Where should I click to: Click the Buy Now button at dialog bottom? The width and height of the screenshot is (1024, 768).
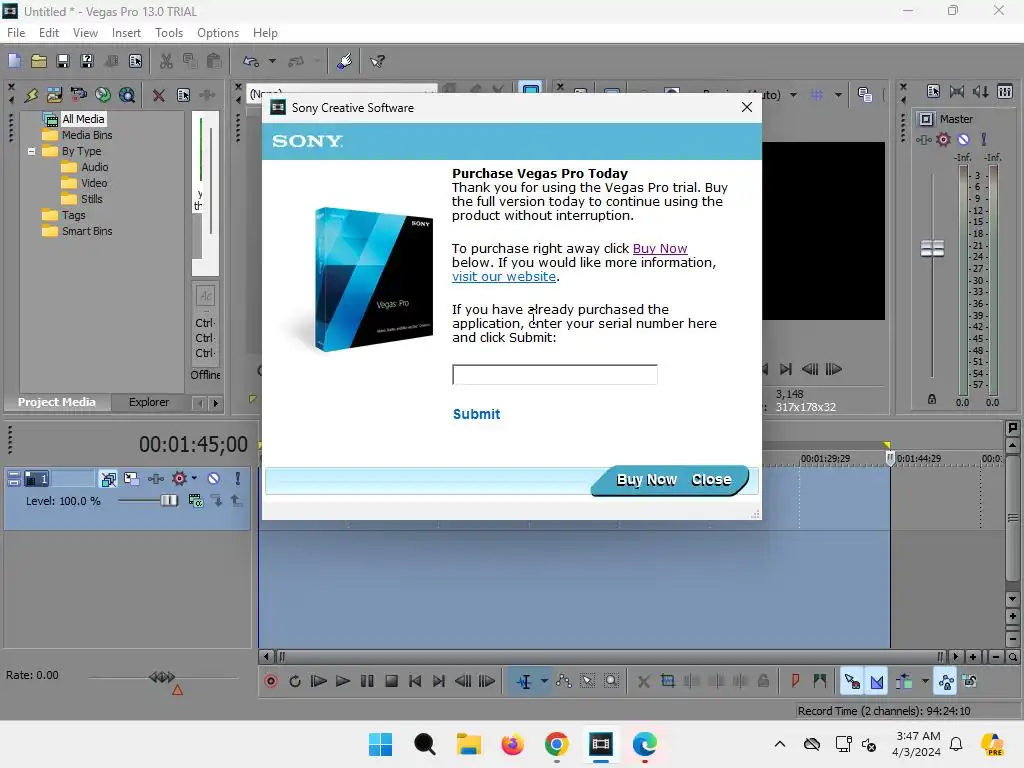pyautogui.click(x=647, y=480)
